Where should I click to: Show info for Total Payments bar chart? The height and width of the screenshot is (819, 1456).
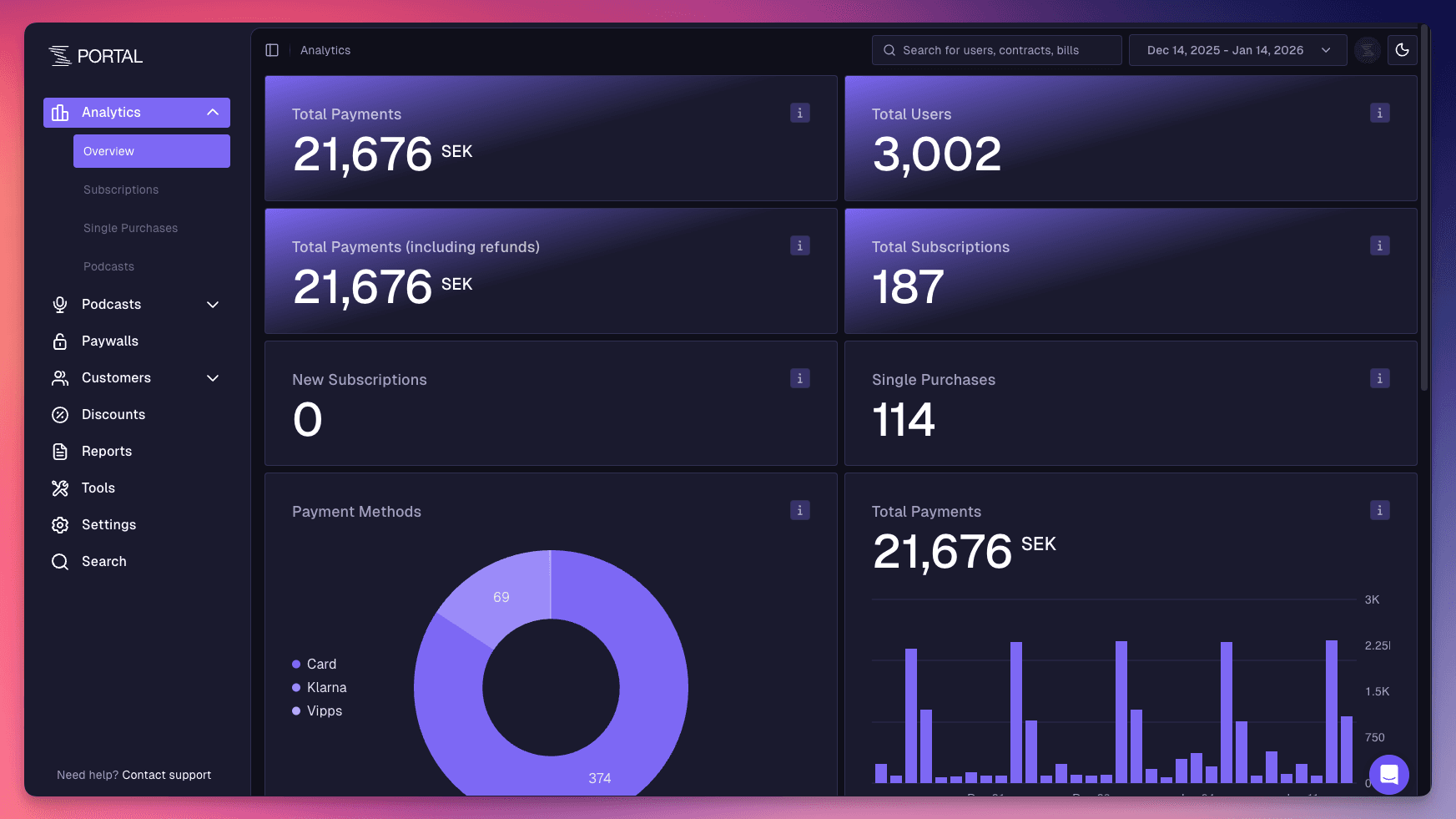1380,510
